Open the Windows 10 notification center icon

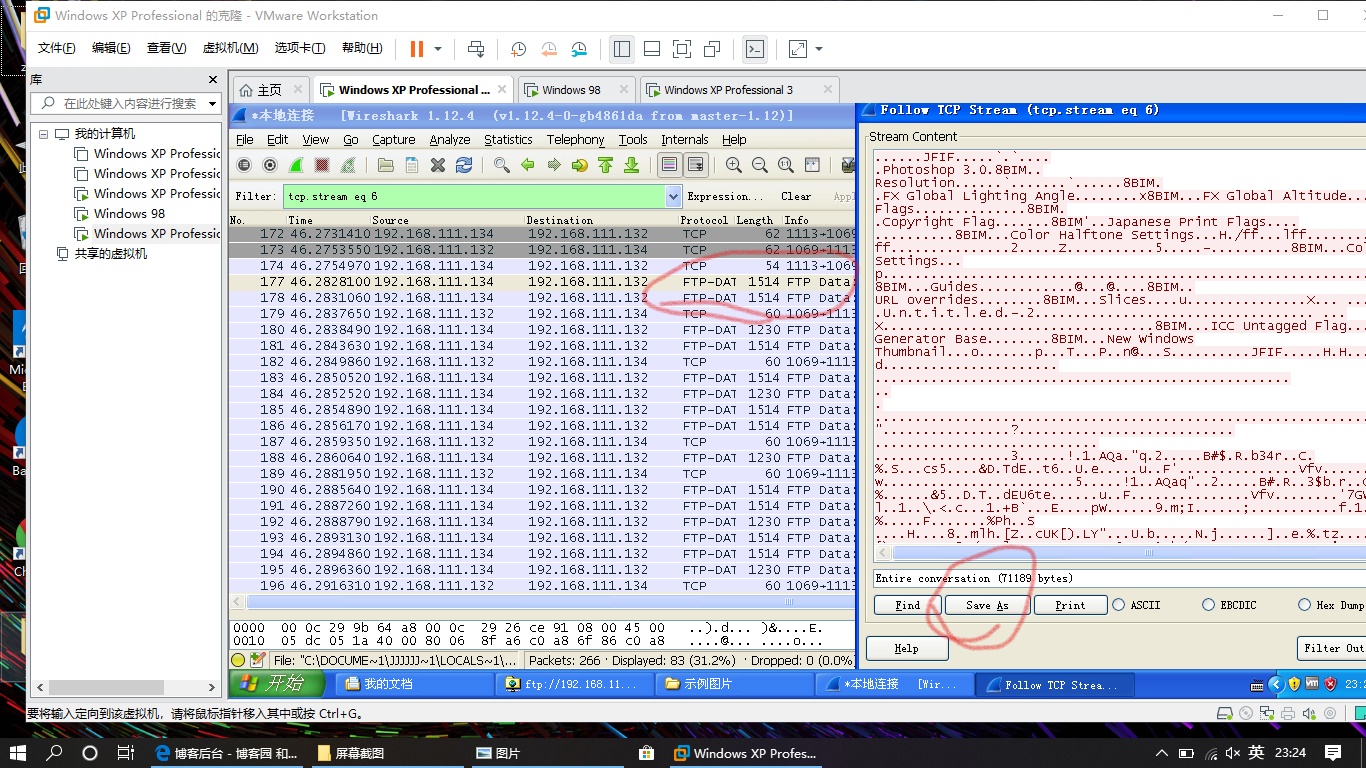click(1332, 753)
